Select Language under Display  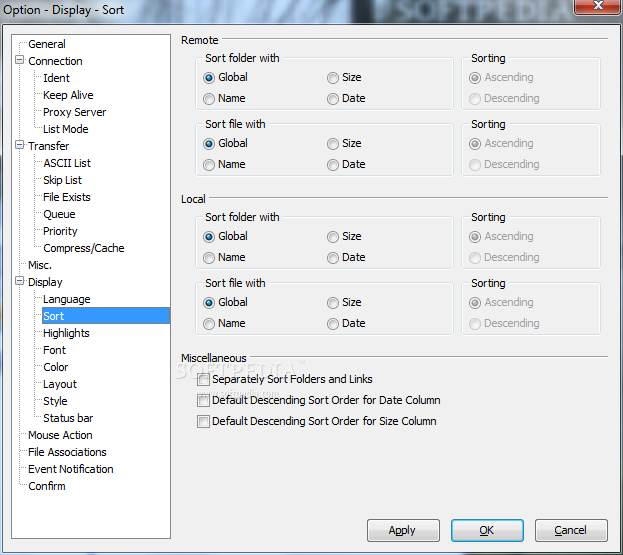[67, 299]
